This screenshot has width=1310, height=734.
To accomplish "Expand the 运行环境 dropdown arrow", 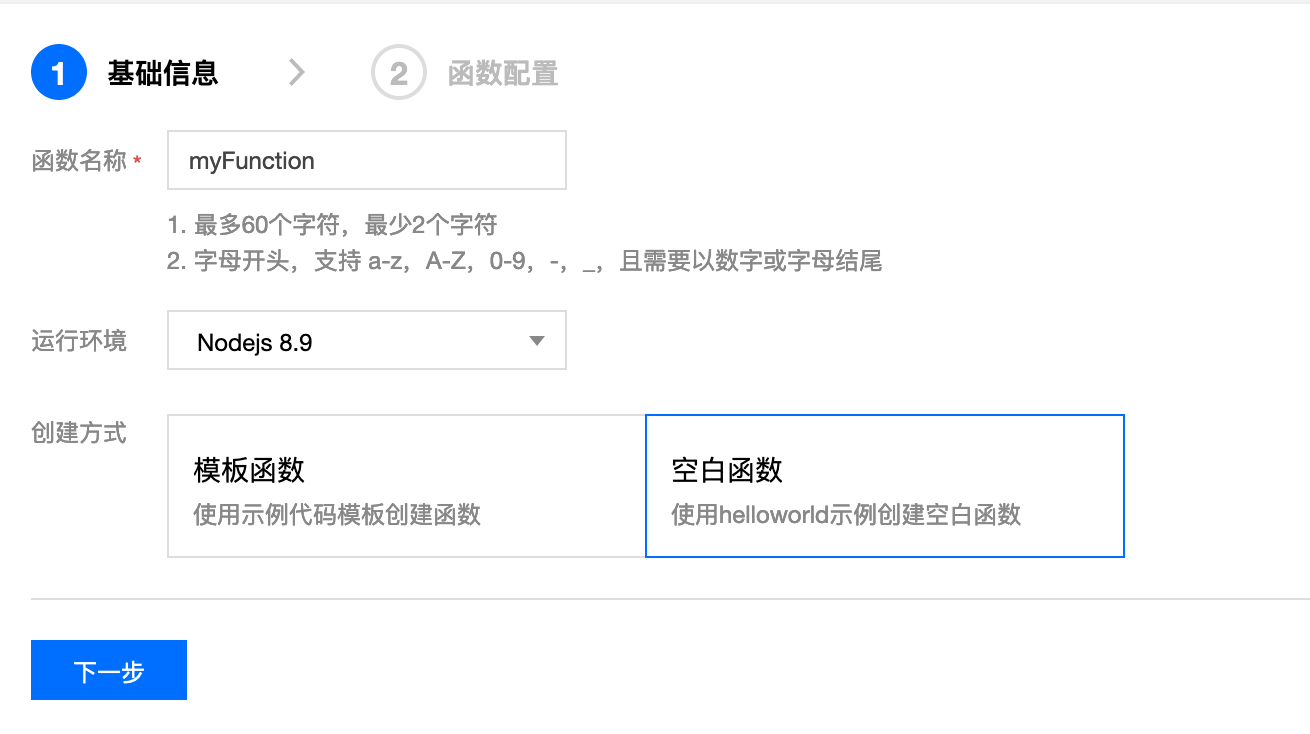I will tap(537, 341).
